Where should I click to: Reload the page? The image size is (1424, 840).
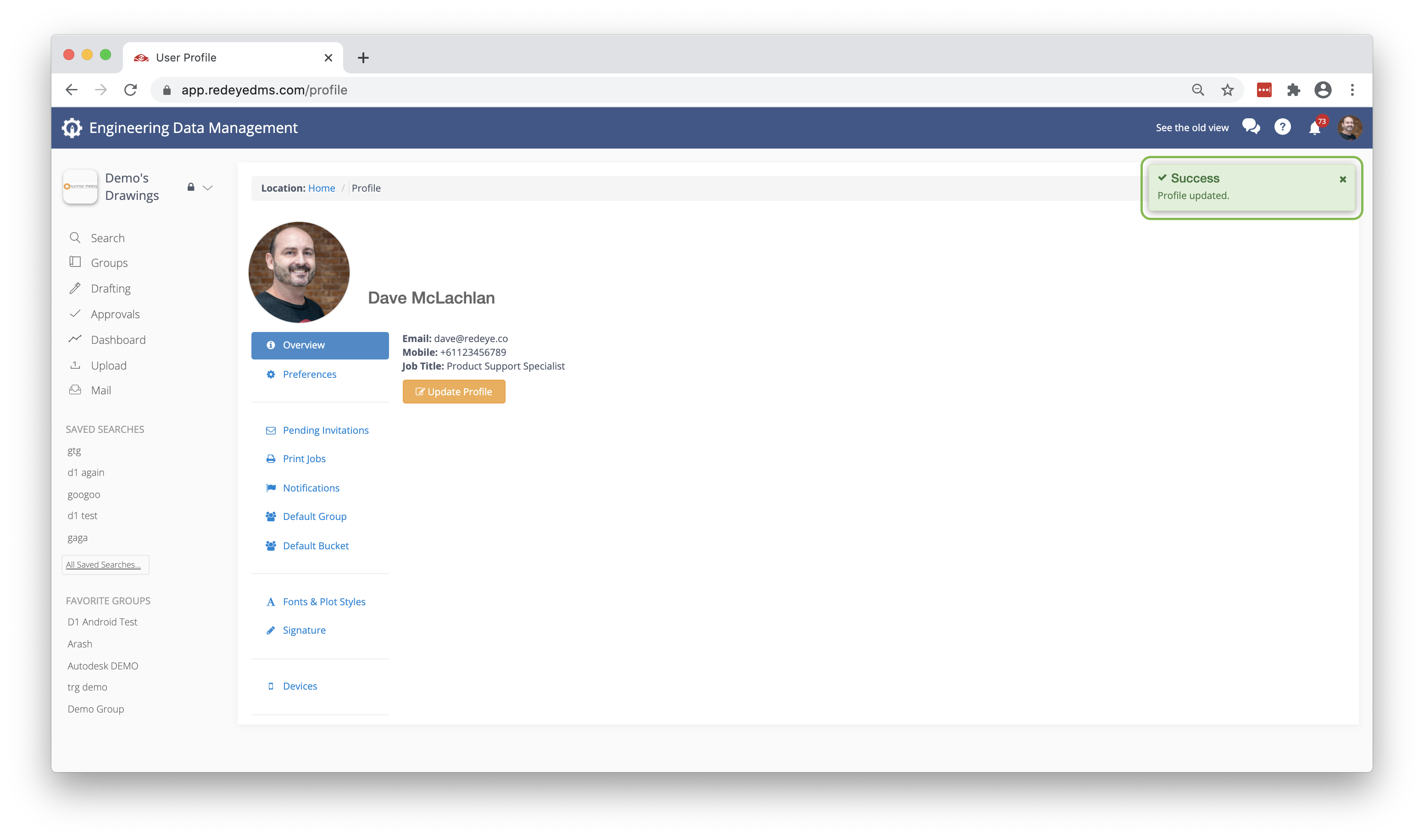pos(131,89)
